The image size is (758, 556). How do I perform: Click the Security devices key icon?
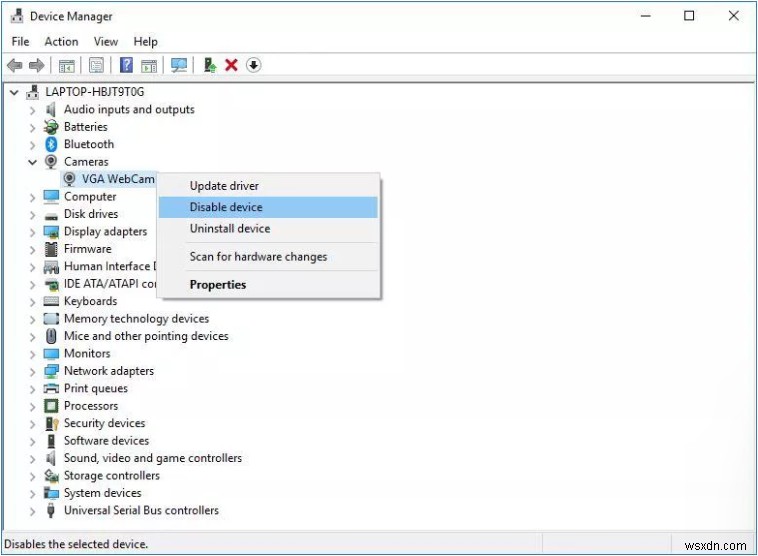[51, 424]
